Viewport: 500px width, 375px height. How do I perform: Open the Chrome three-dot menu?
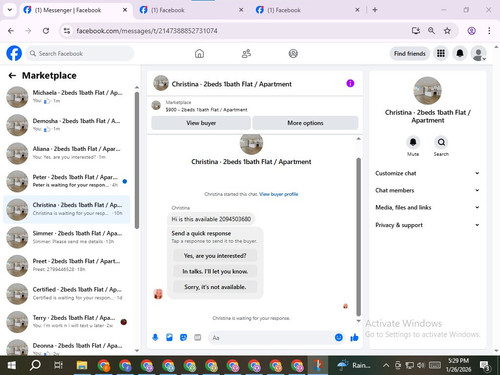tap(489, 31)
